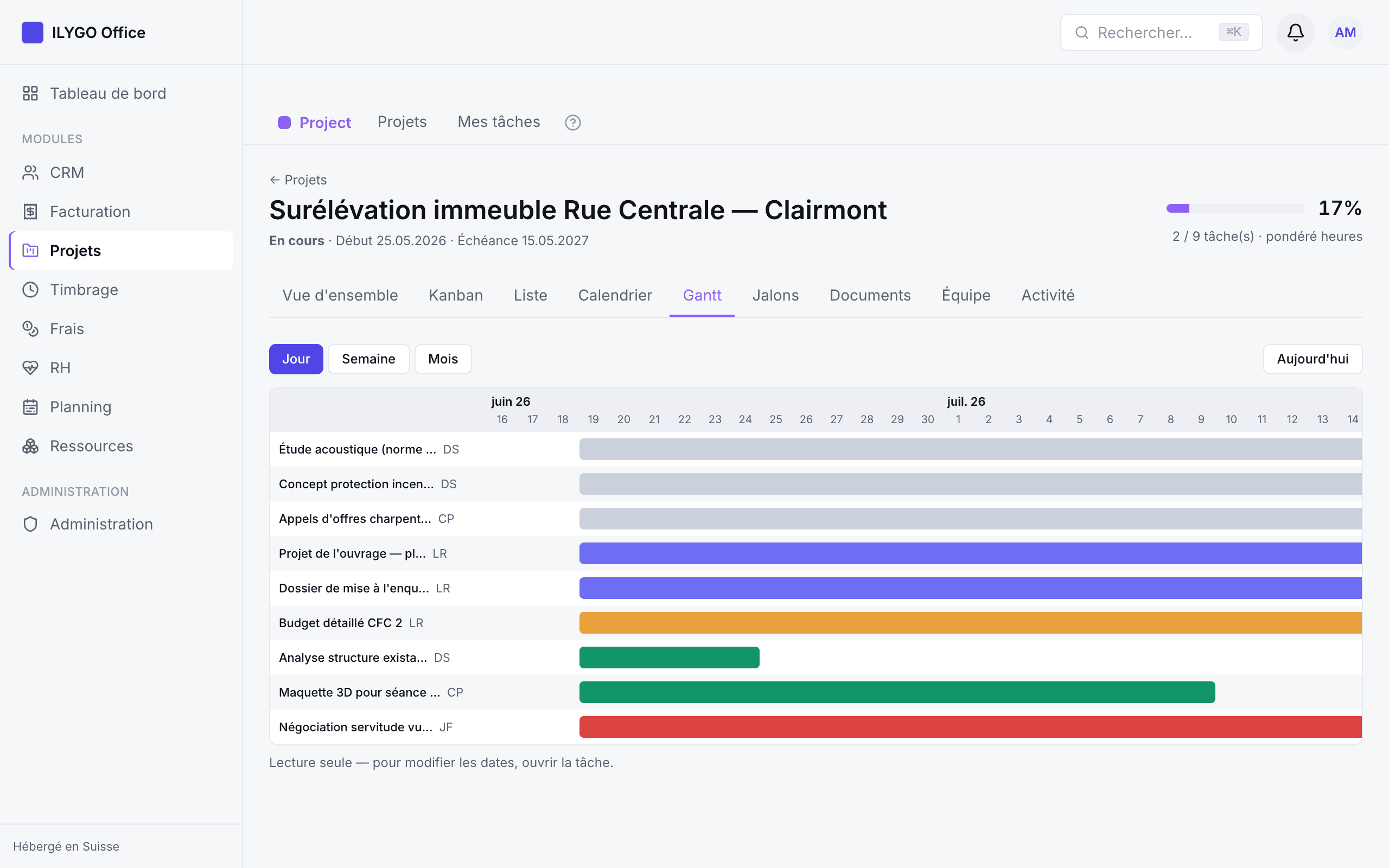Open task Analyse structure exista...
1389x868 pixels.
353,658
